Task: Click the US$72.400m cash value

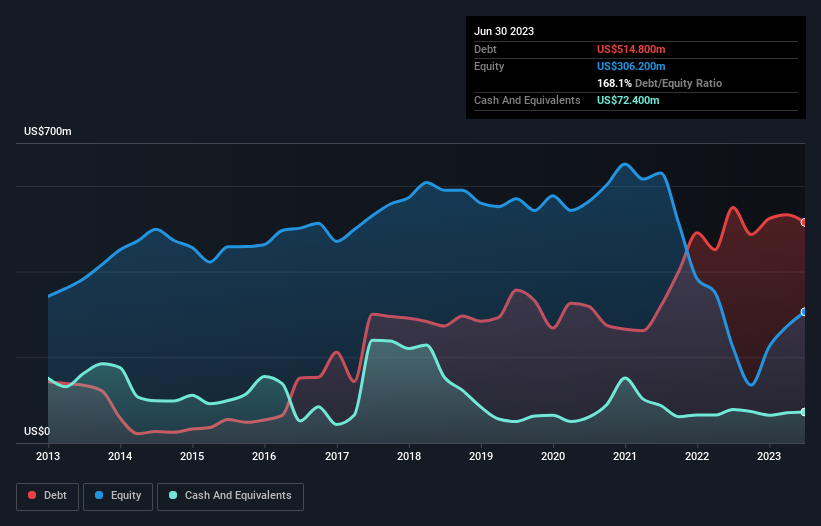Action: [x=628, y=100]
